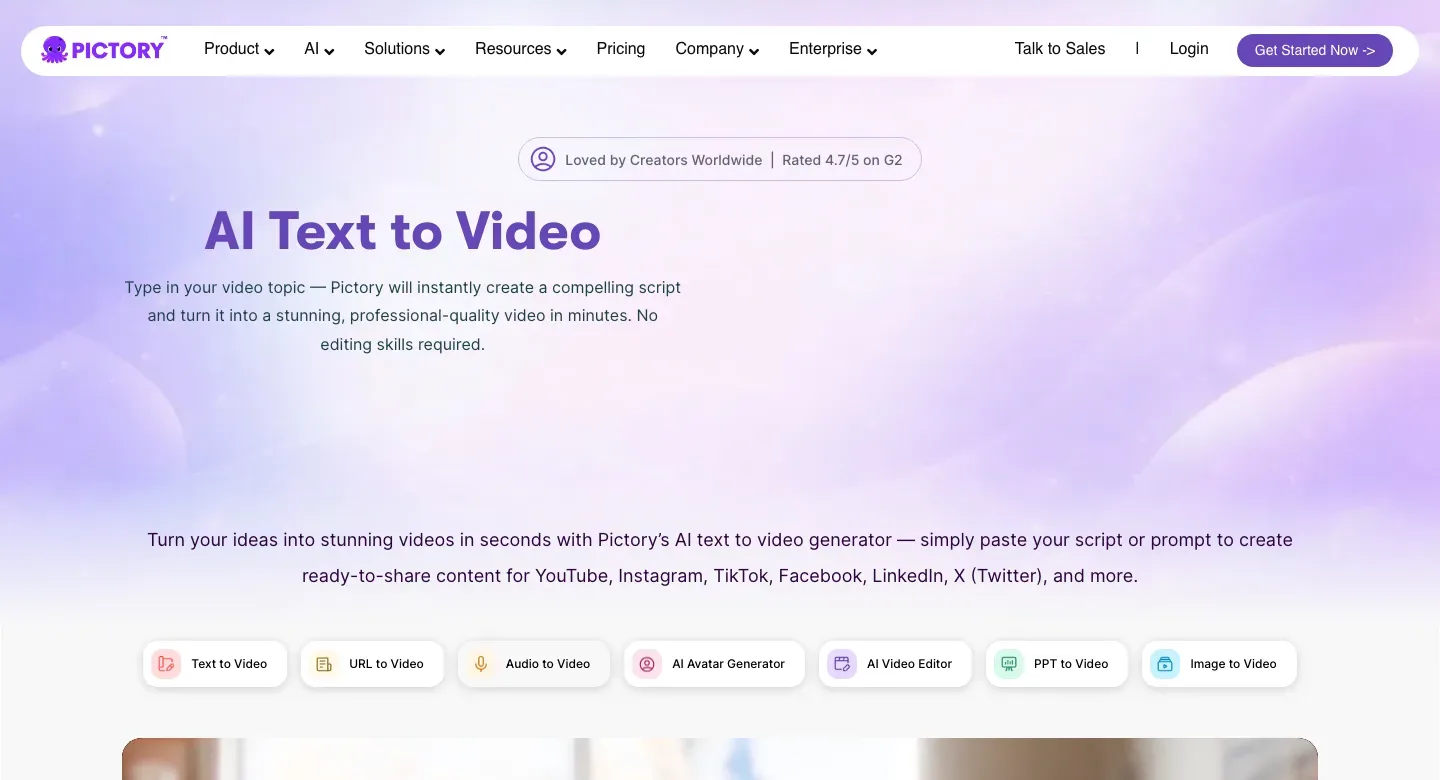Click the Audio to Video microphone icon
The image size is (1440, 780).
click(x=481, y=664)
